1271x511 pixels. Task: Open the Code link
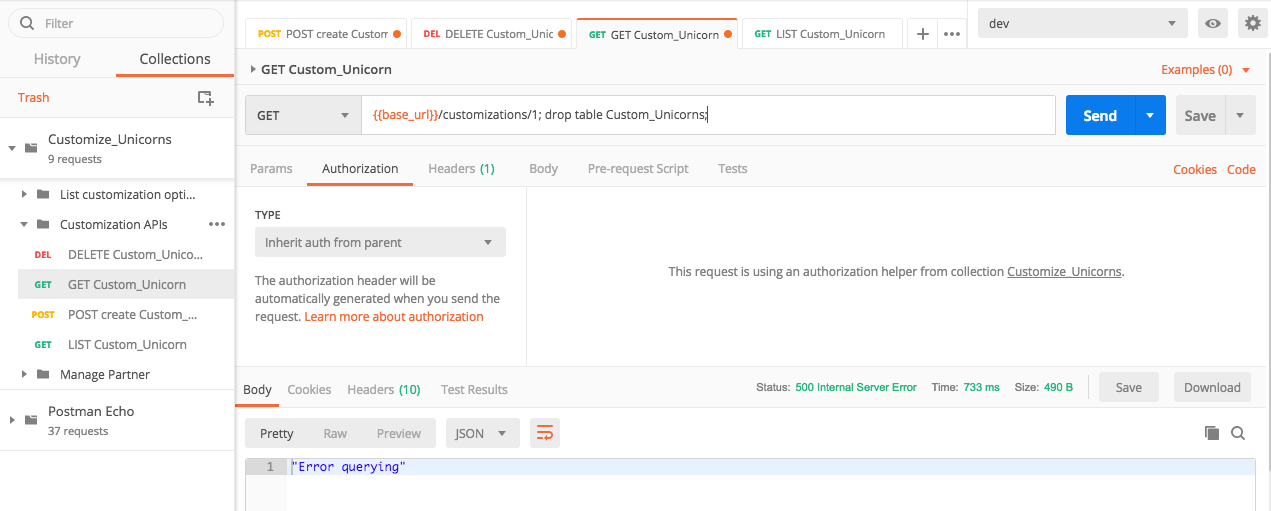coord(1241,169)
